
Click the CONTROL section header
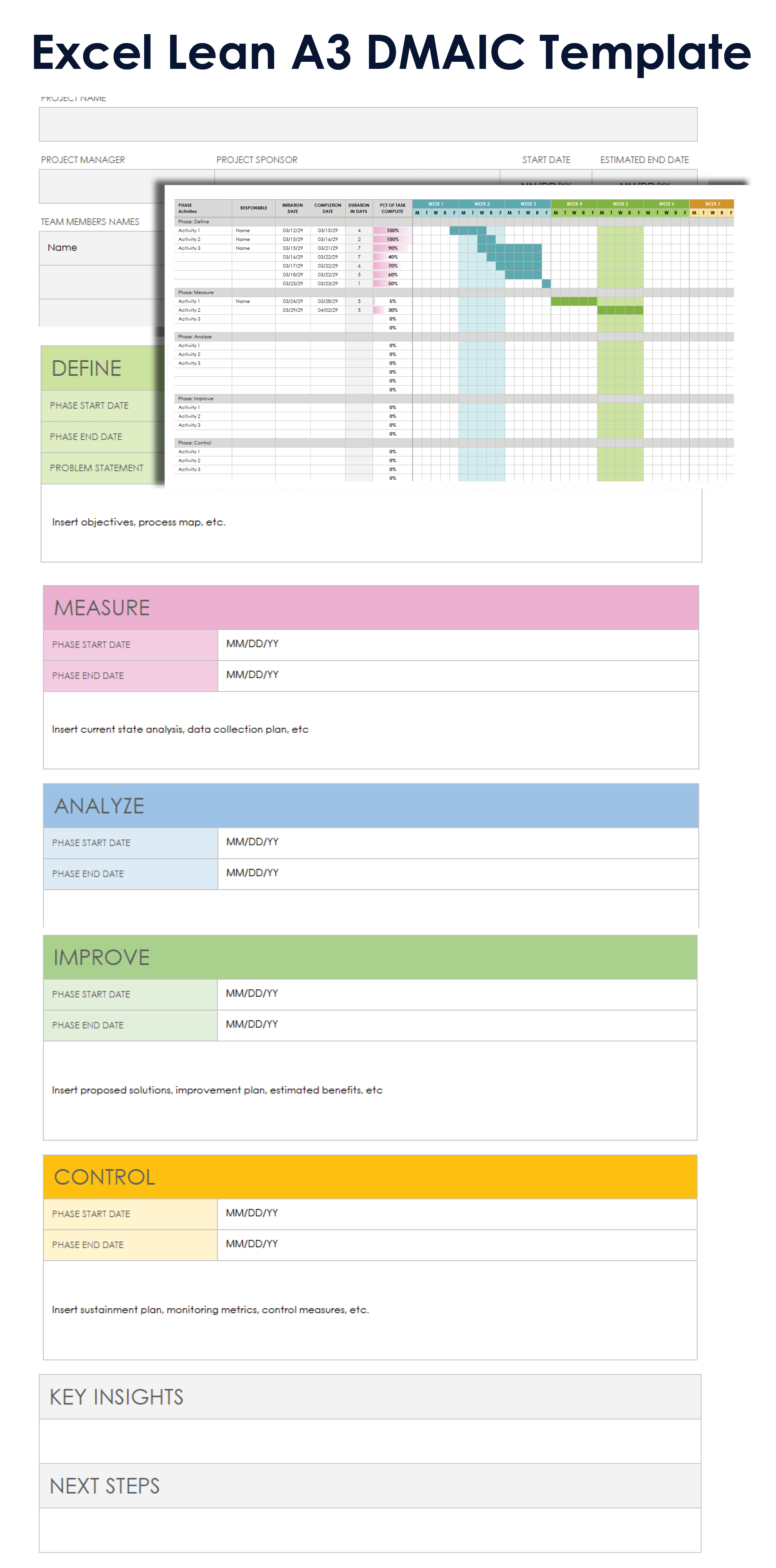[x=370, y=1177]
